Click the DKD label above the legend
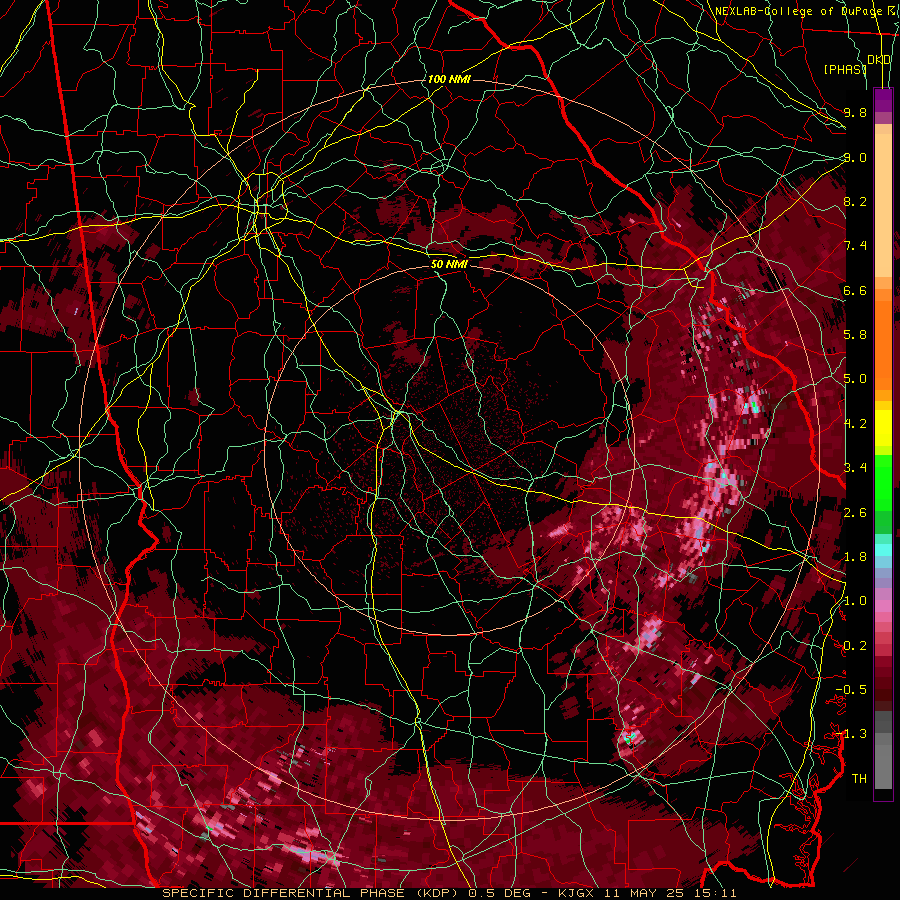This screenshot has height=900, width=900. coord(879,60)
